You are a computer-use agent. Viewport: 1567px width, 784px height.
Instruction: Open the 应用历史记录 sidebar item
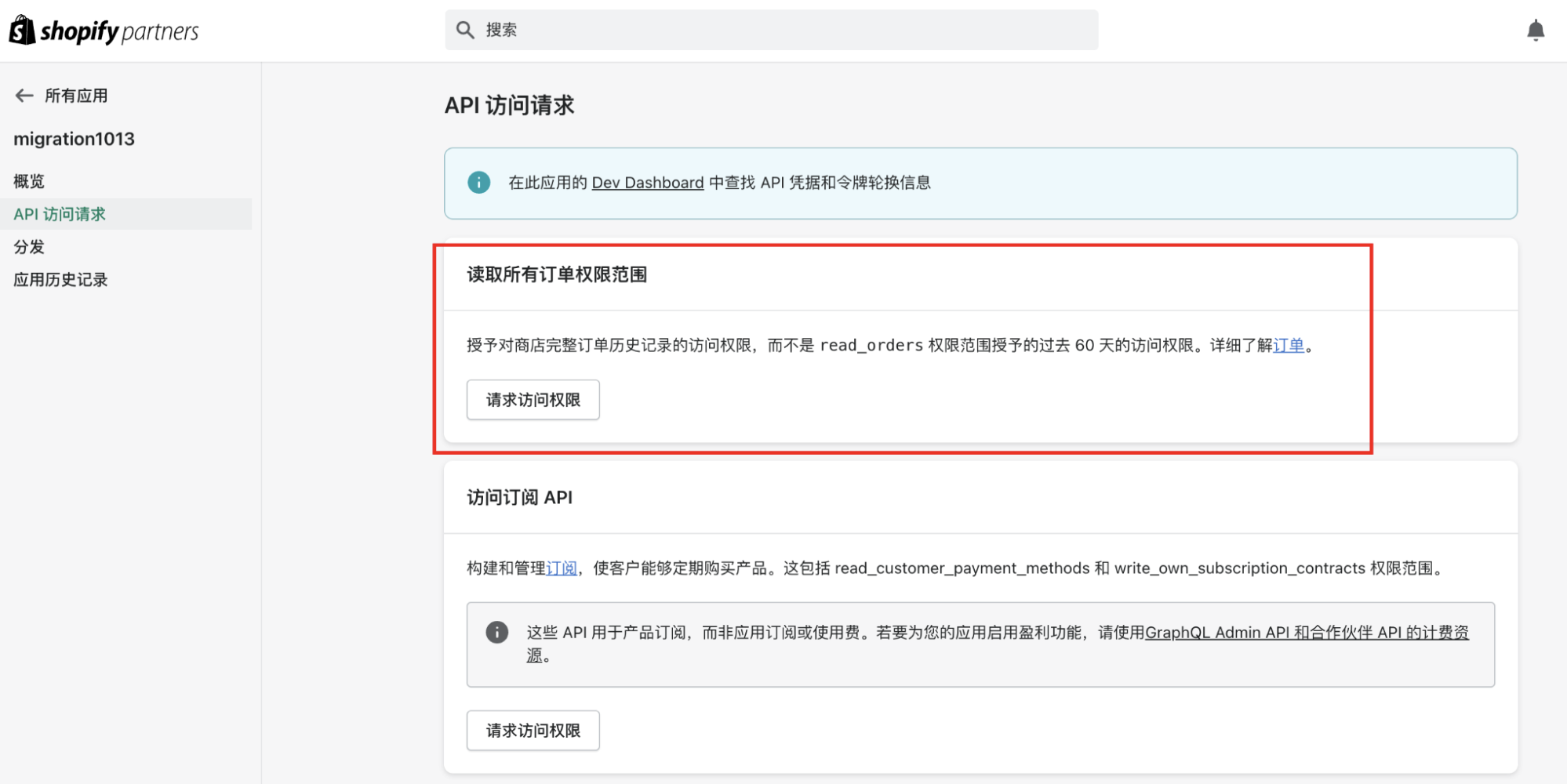pos(60,280)
